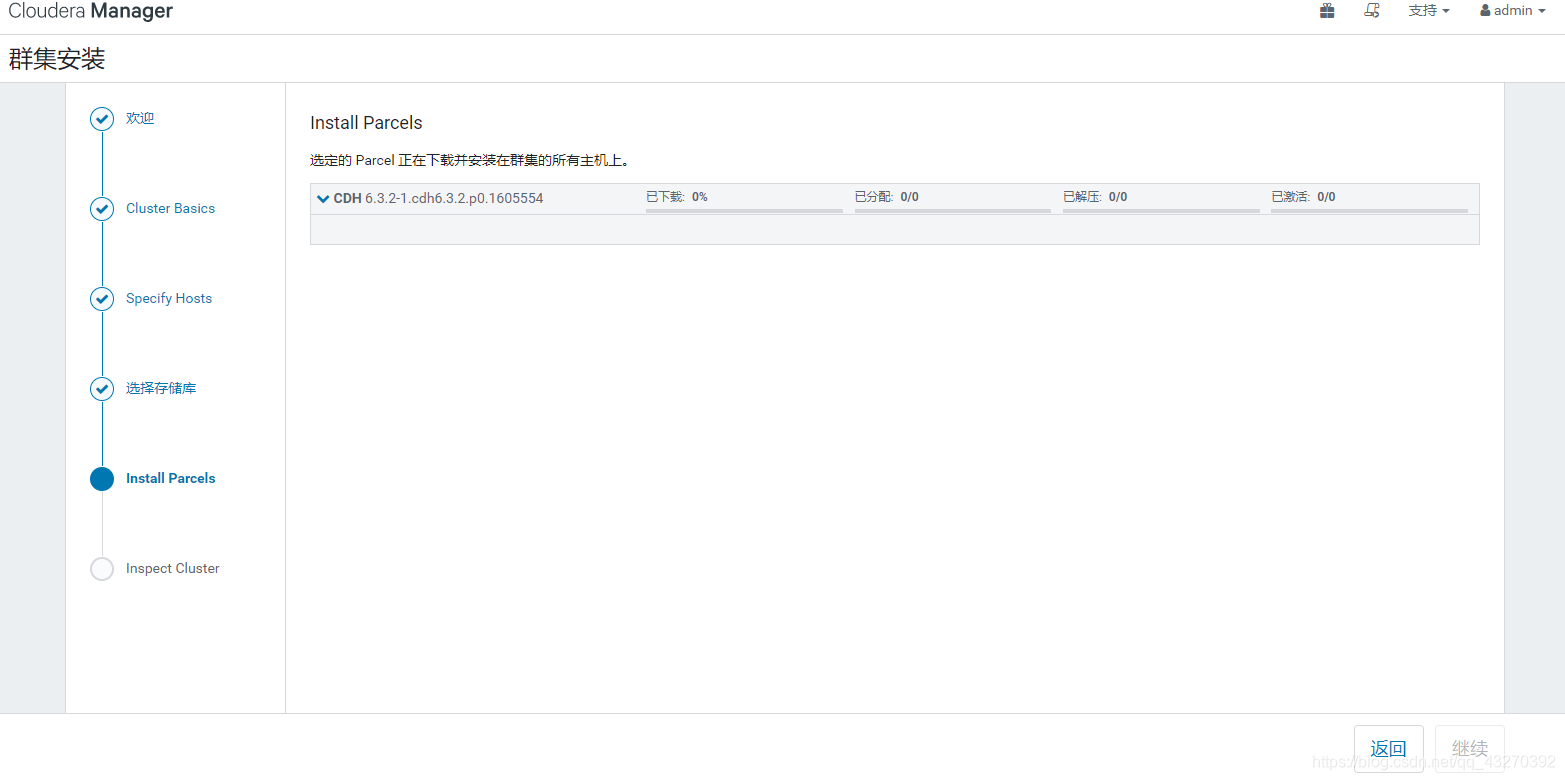Select CDH 6.3.2-1.cdh6.3.2.p0.1605554 parcel text

(x=438, y=198)
